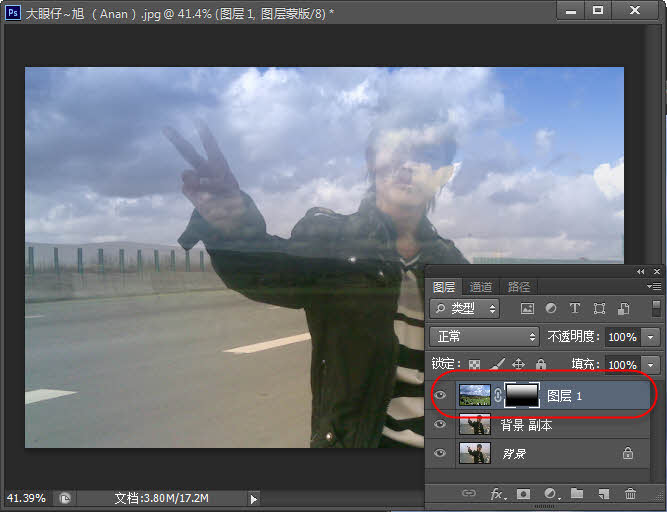The image size is (667, 512).
Task: Click the lock position move icon
Action: [x=519, y=365]
